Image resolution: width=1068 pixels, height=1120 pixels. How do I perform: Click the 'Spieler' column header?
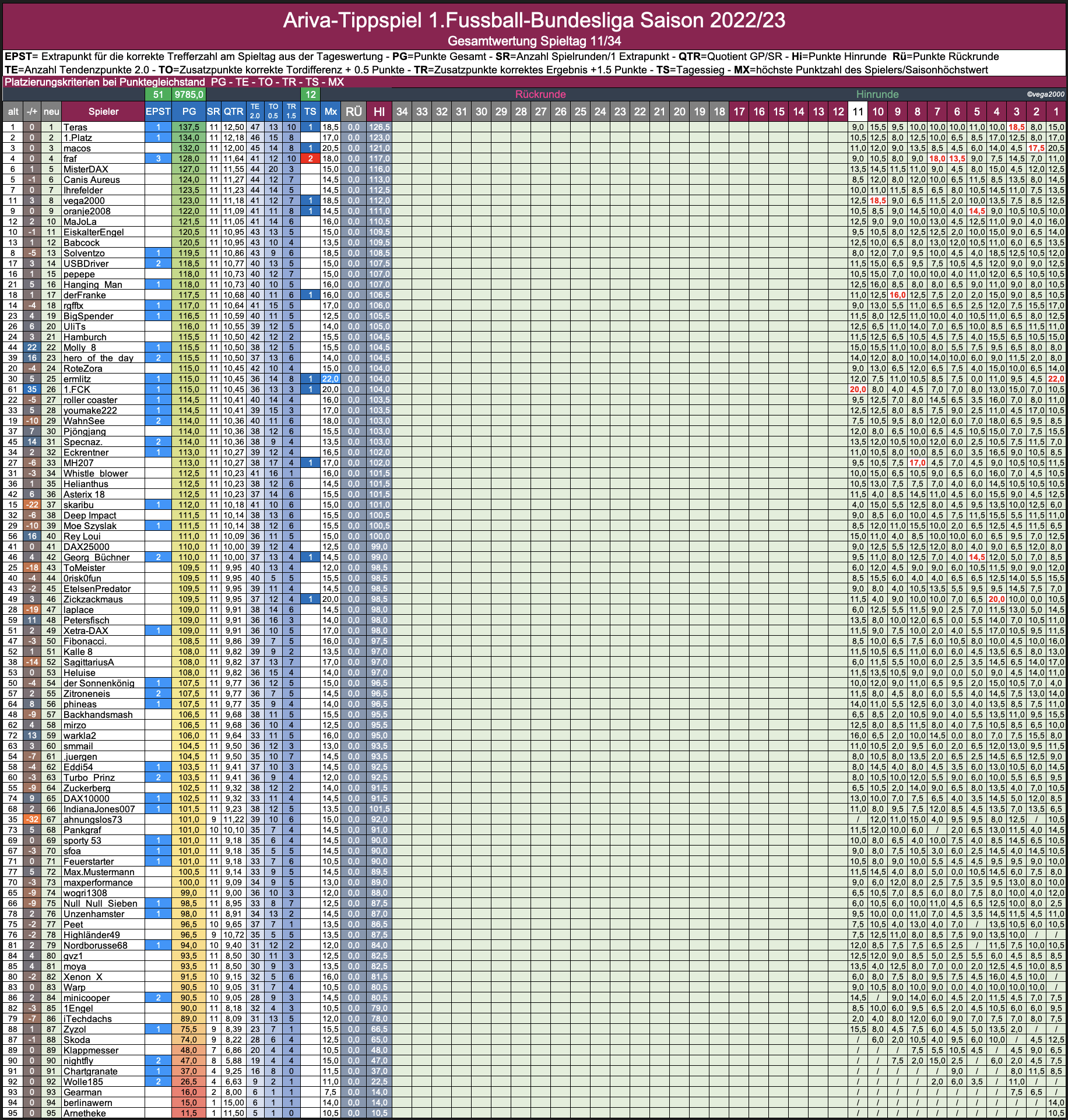103,111
